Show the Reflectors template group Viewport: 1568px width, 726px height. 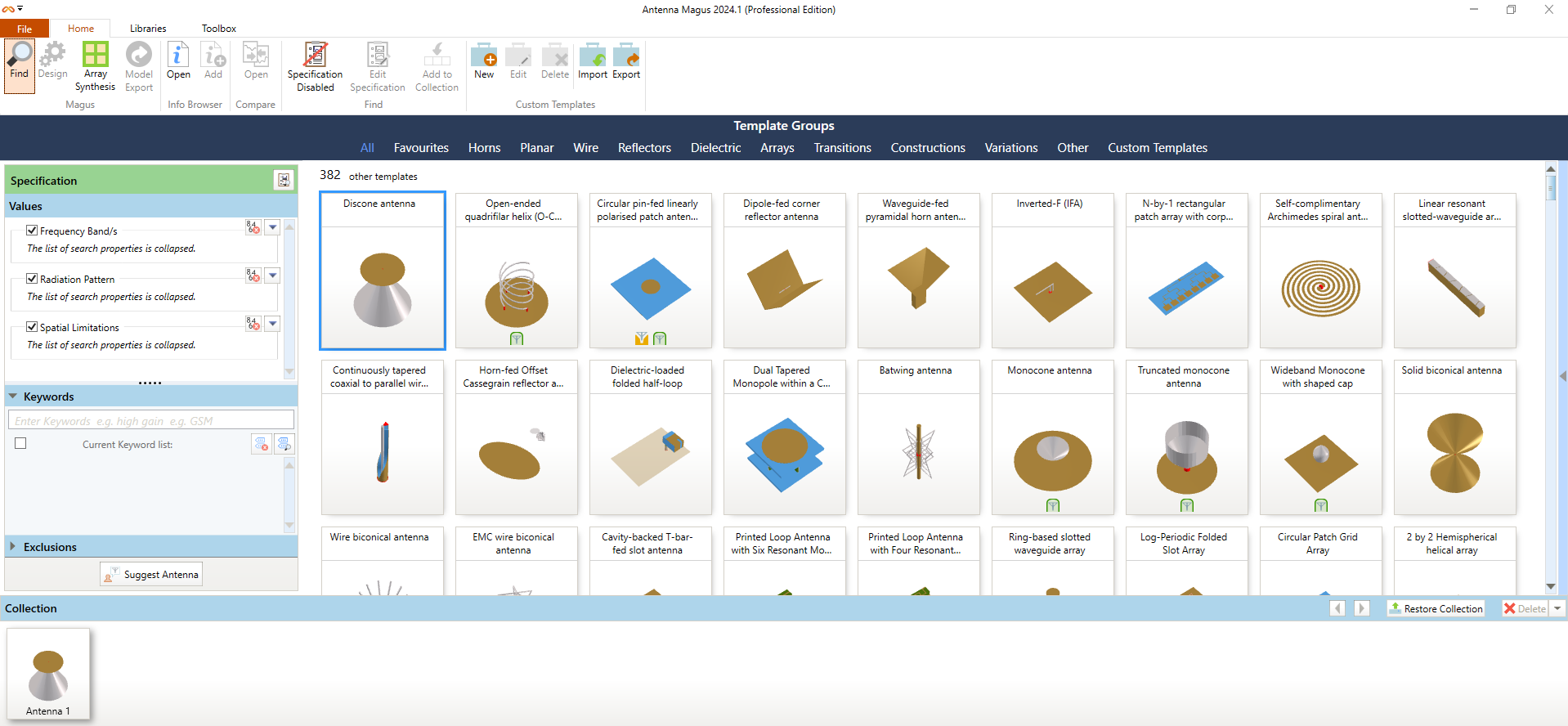point(644,148)
